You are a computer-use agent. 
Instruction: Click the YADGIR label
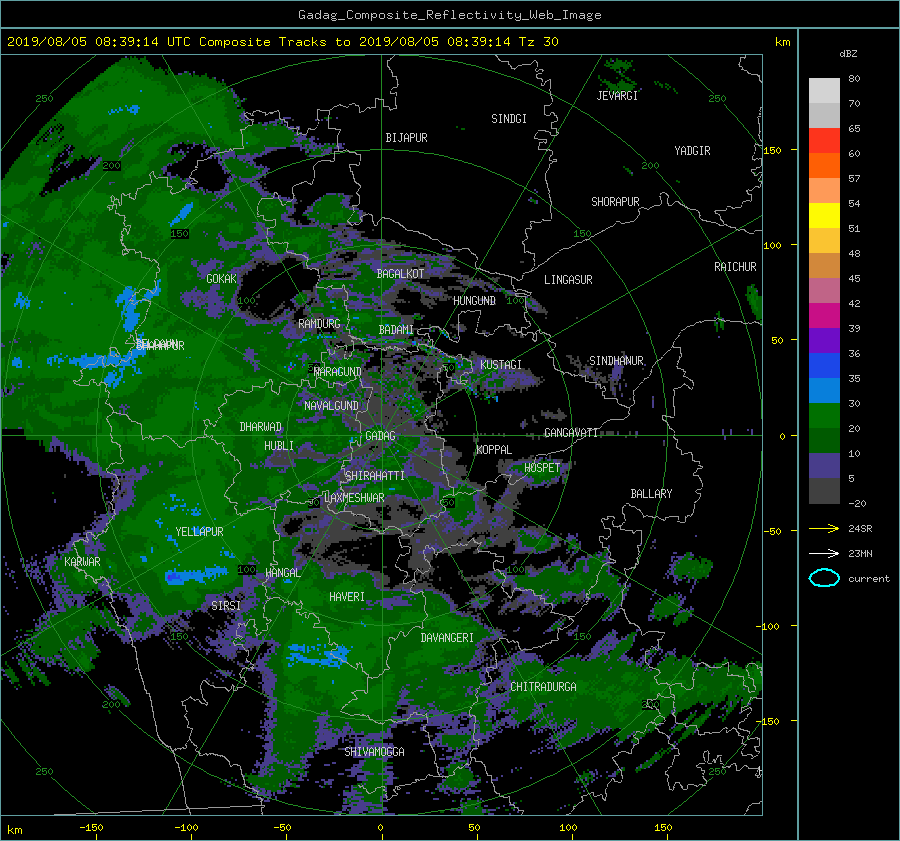tap(692, 151)
